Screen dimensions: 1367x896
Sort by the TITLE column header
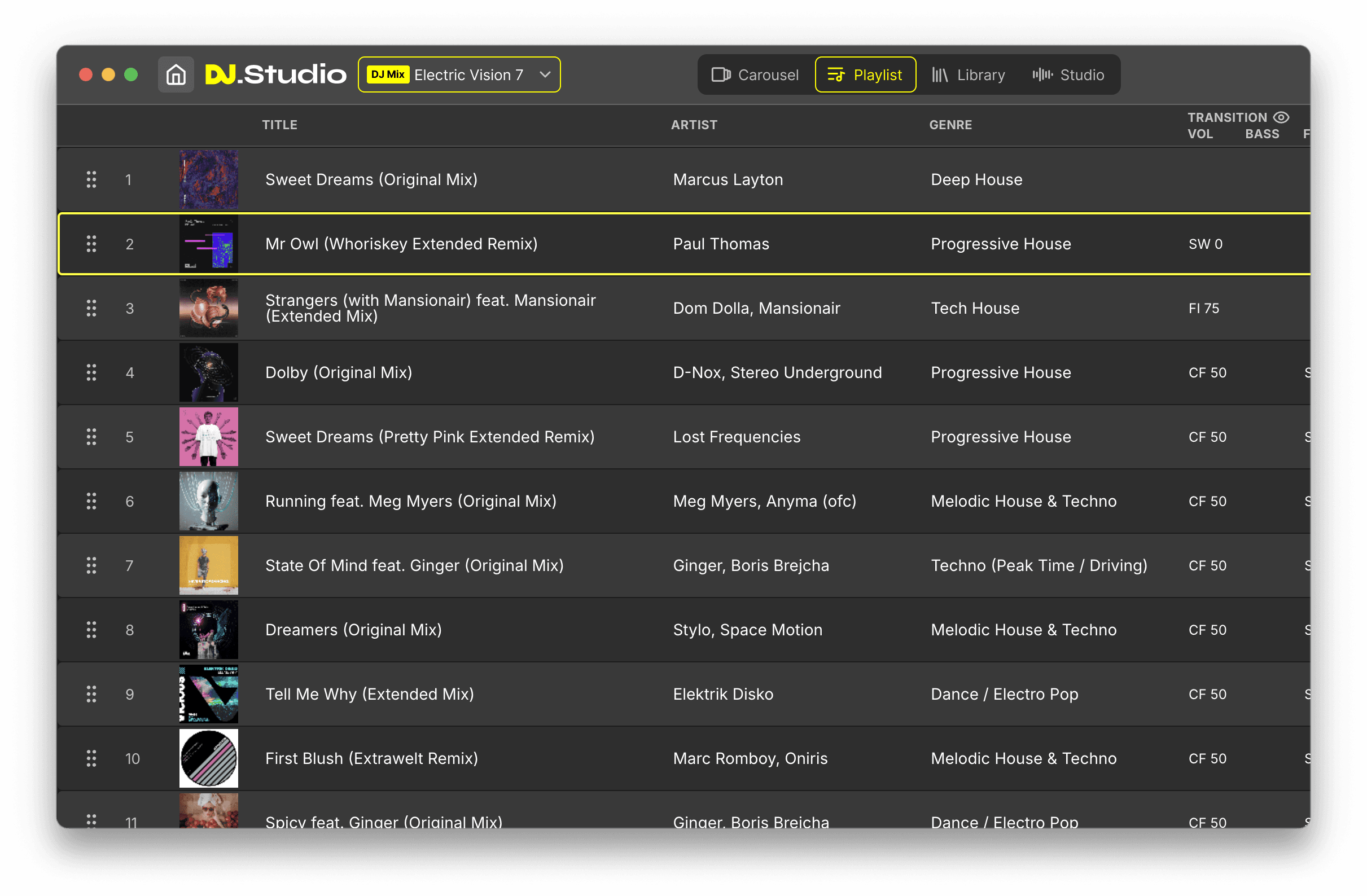point(280,125)
